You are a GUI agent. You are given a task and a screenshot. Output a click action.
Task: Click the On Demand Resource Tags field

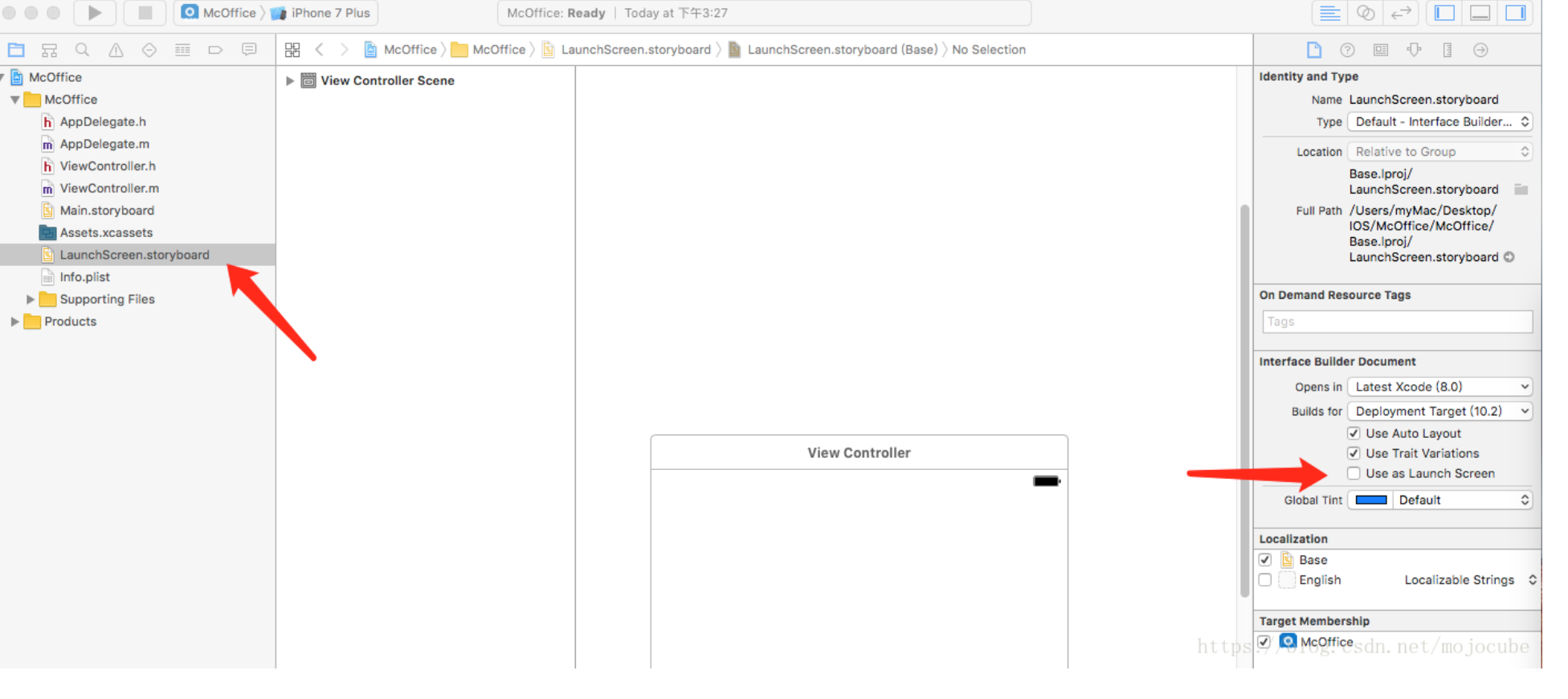click(x=1397, y=322)
